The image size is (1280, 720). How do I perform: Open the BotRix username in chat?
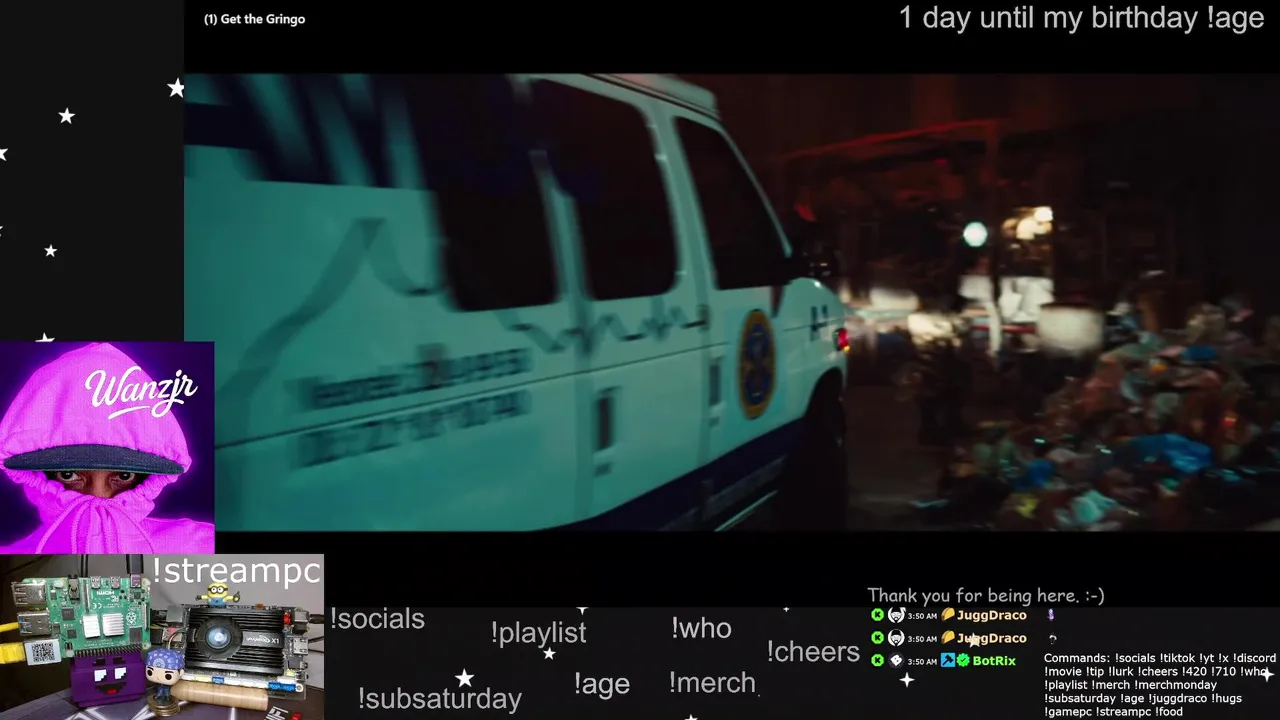point(994,661)
